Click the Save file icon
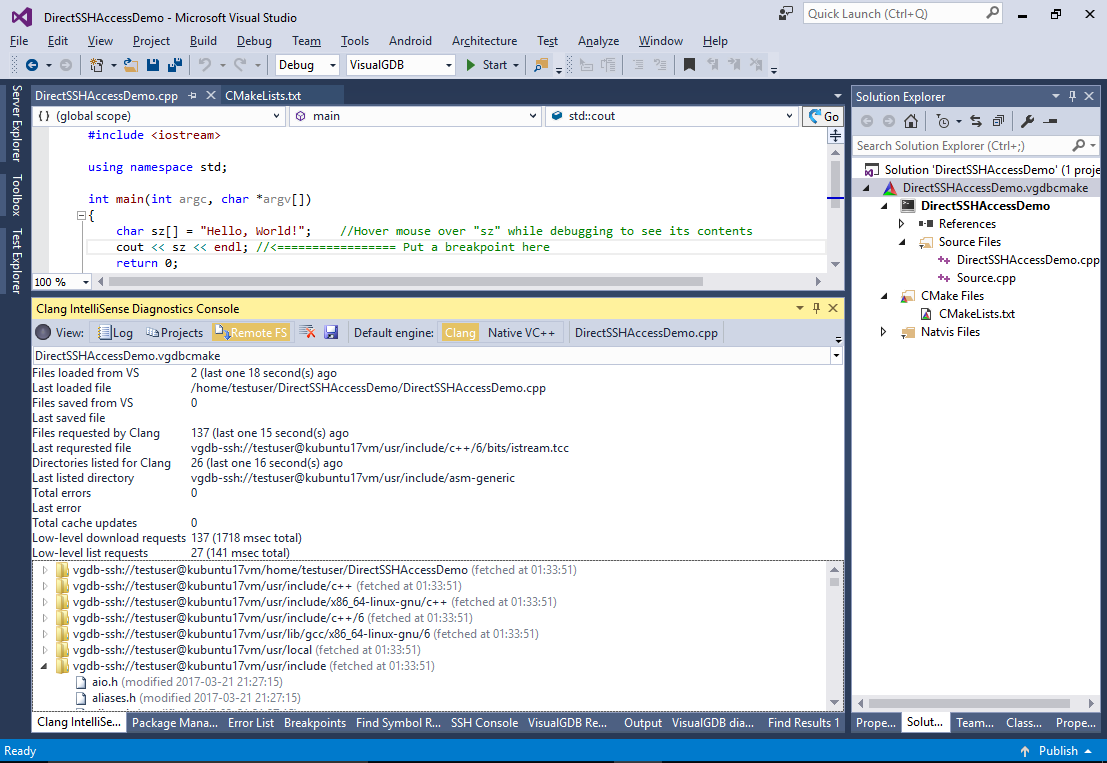Viewport: 1107px width, 763px height. click(152, 65)
